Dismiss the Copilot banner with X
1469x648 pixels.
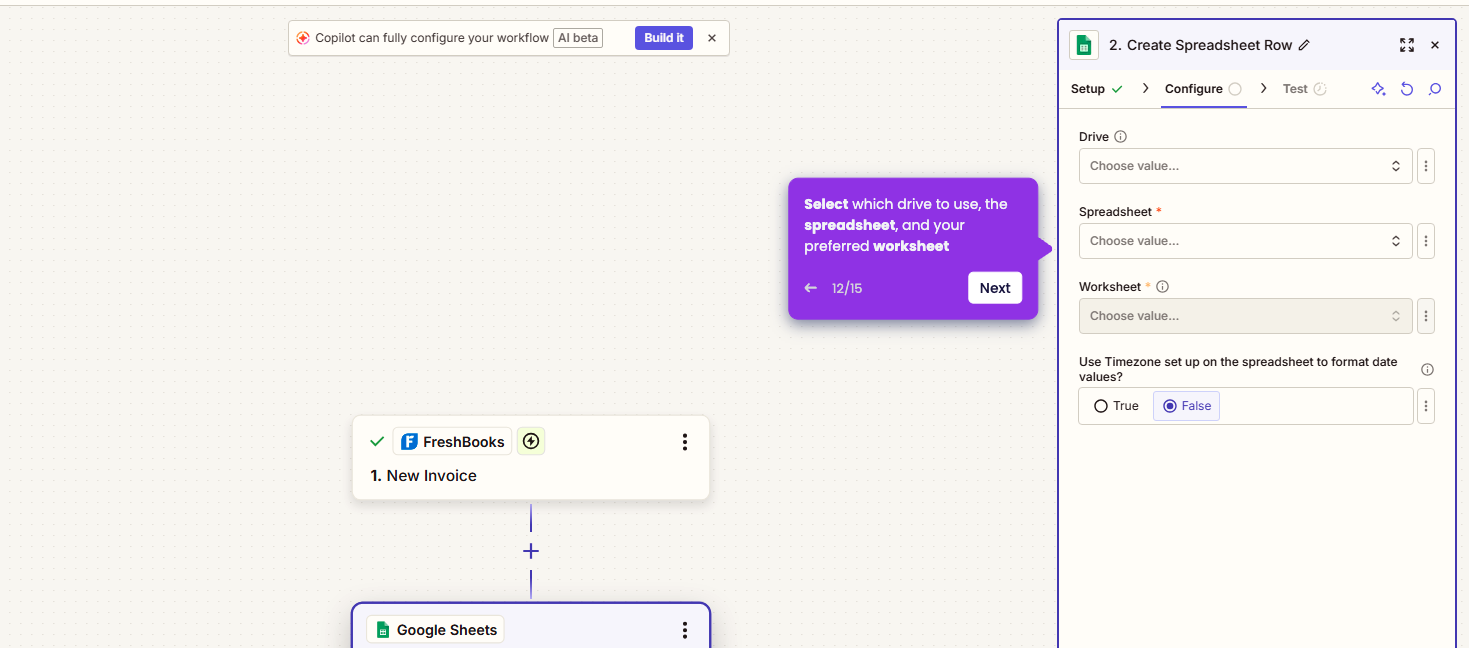coord(712,38)
